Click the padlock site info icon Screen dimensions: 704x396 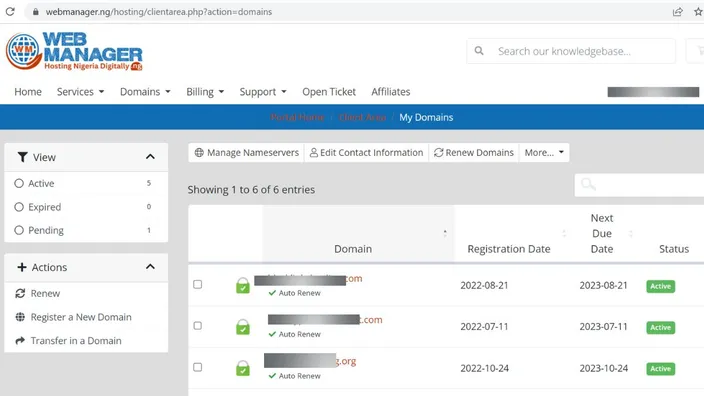click(x=35, y=12)
